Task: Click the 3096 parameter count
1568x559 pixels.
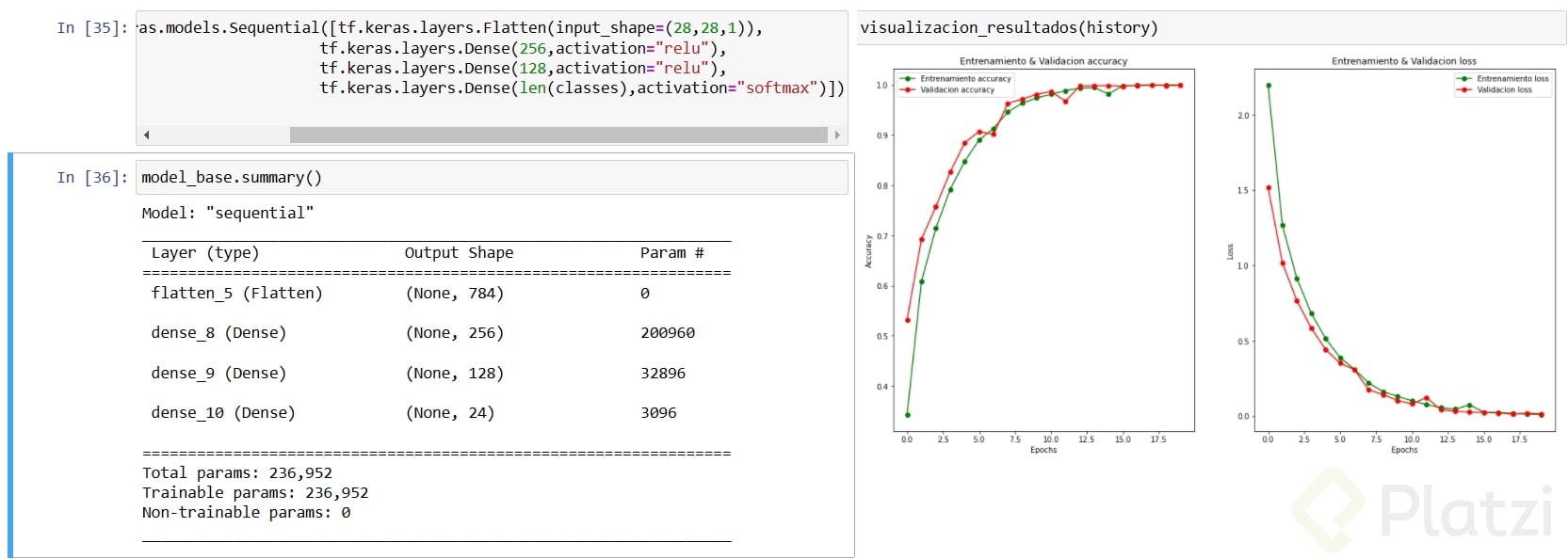Action: point(658,412)
